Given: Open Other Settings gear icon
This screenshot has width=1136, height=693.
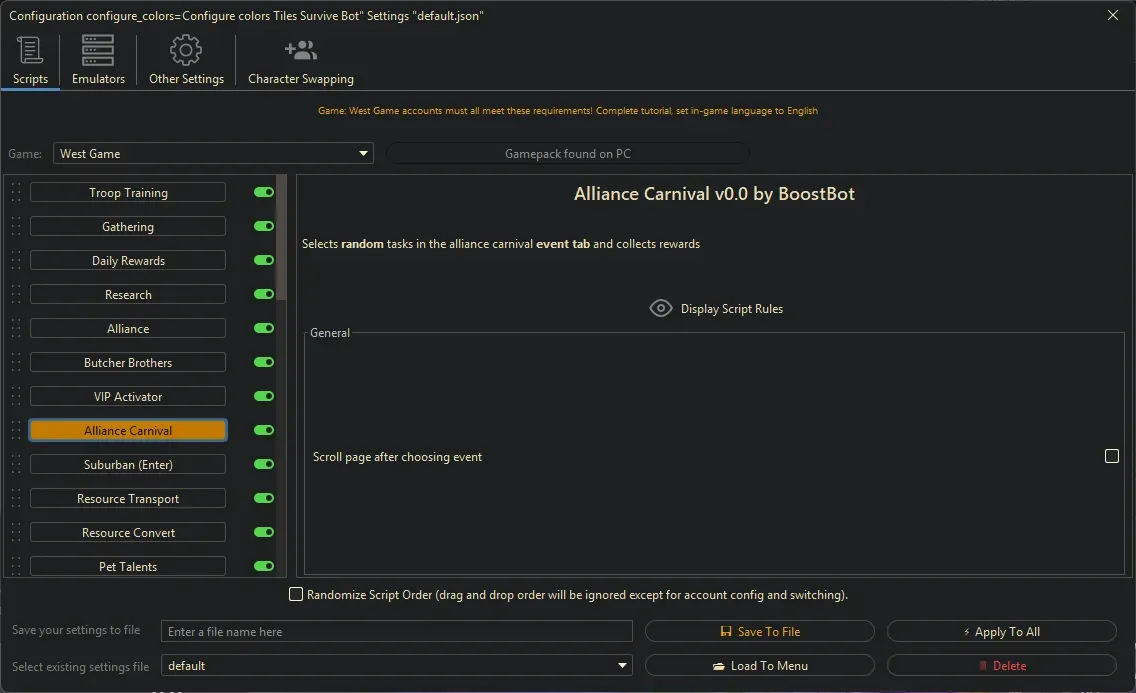Looking at the screenshot, I should point(186,50).
